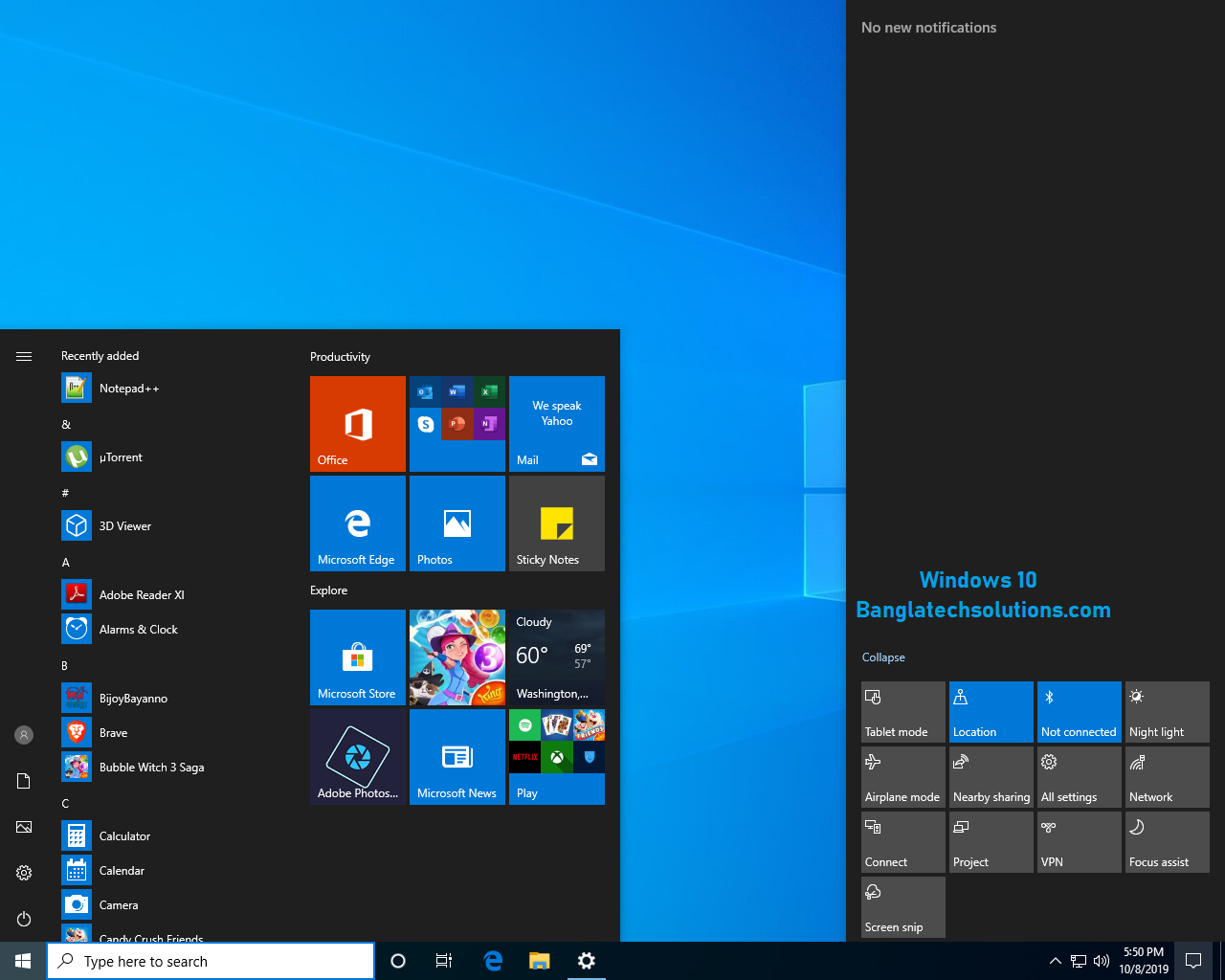
Task: Open the taskbar clock and date
Action: (x=1144, y=961)
